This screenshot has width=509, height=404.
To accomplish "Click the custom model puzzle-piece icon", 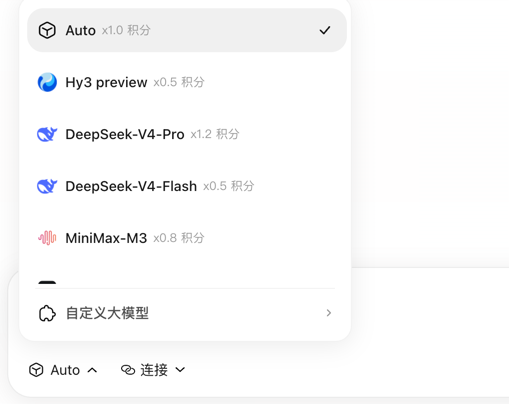I will coord(47,313).
